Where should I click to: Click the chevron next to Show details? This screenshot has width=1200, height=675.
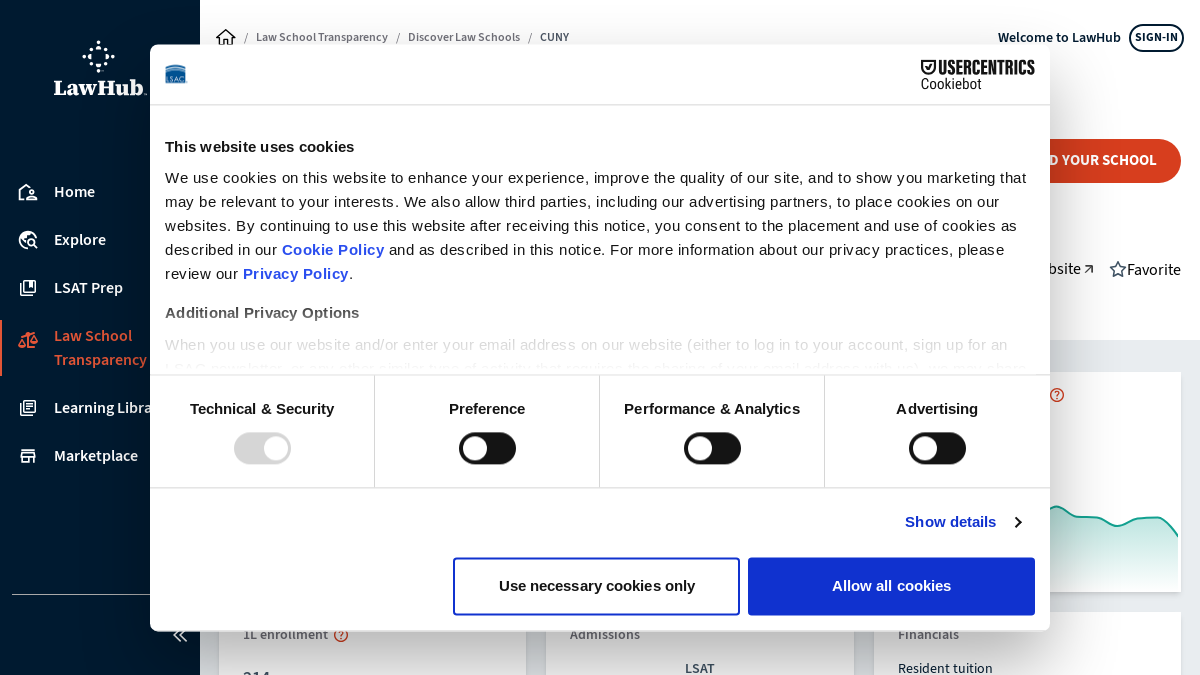[1018, 522]
